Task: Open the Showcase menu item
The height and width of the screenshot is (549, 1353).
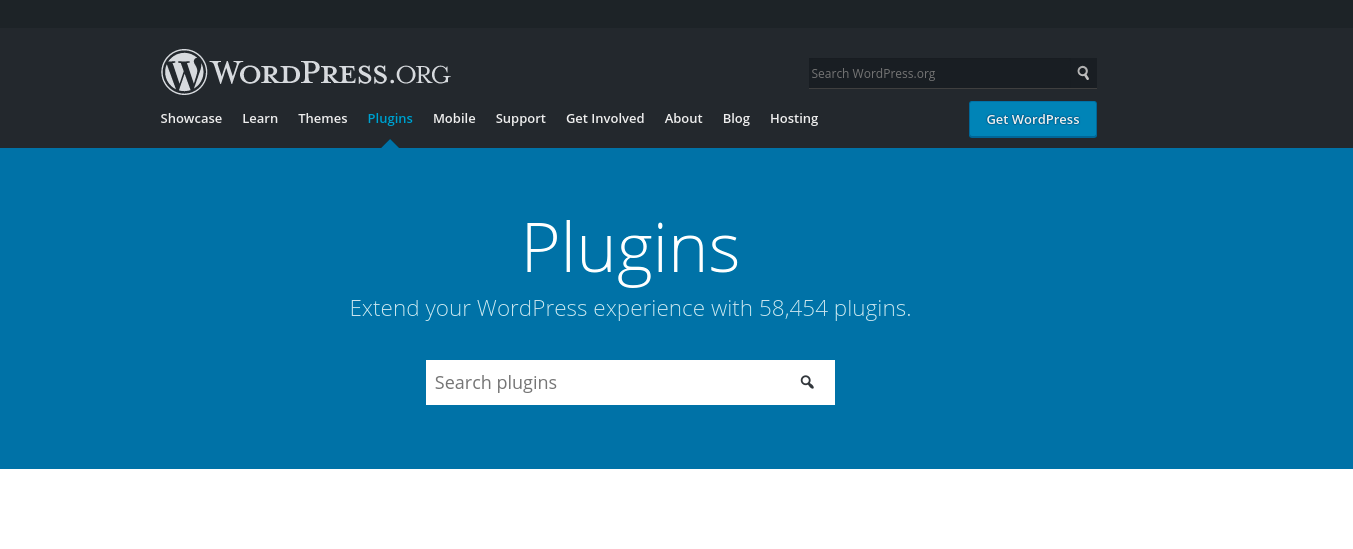Action: 191,118
